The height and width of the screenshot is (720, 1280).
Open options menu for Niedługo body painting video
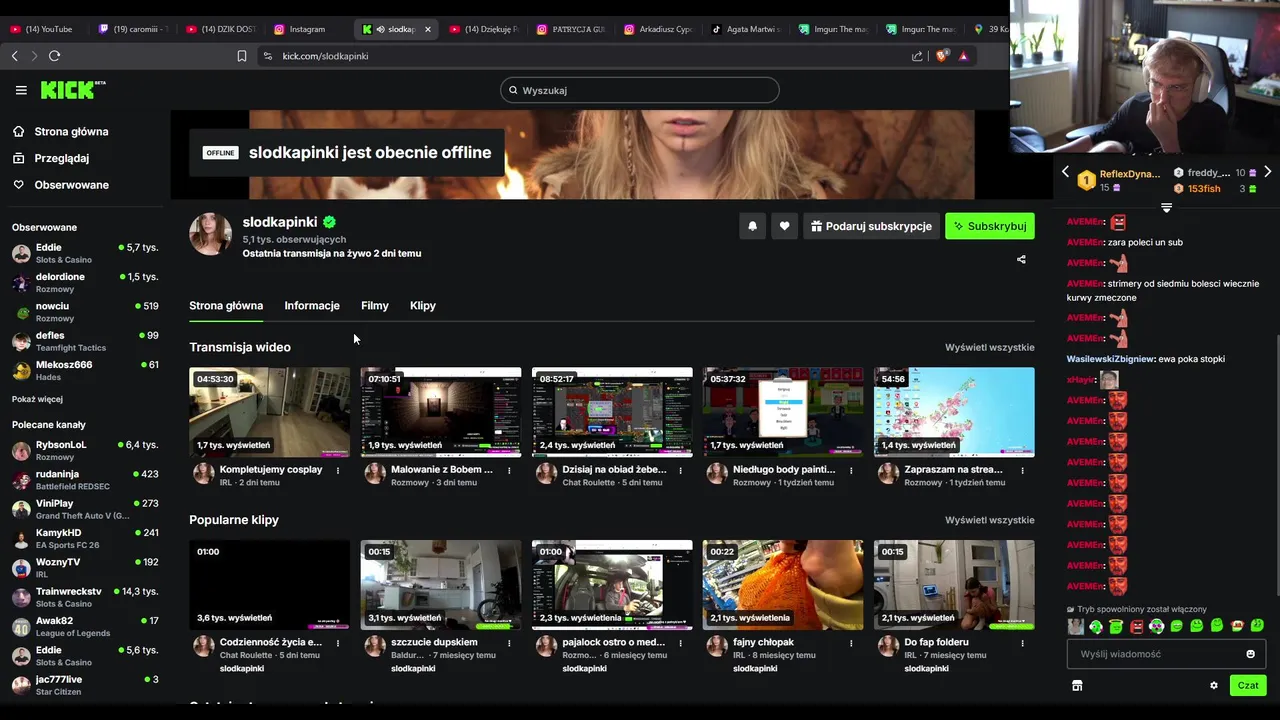(851, 470)
